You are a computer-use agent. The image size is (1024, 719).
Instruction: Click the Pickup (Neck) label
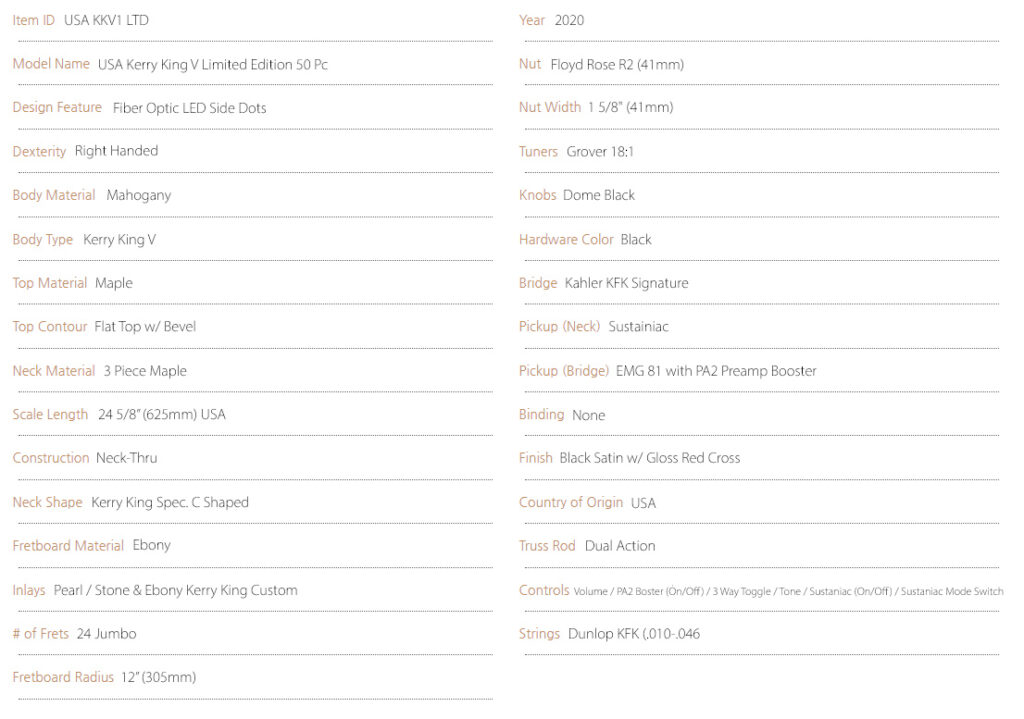pos(559,327)
